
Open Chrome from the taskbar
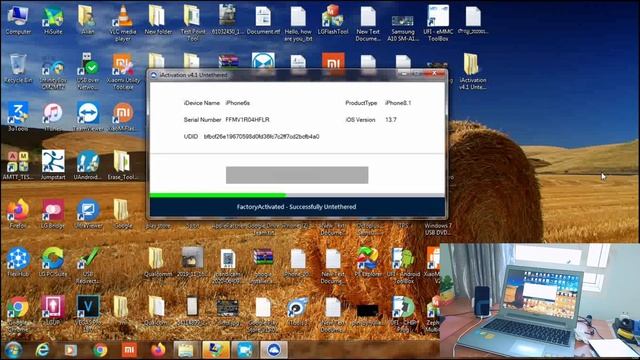coord(100,350)
